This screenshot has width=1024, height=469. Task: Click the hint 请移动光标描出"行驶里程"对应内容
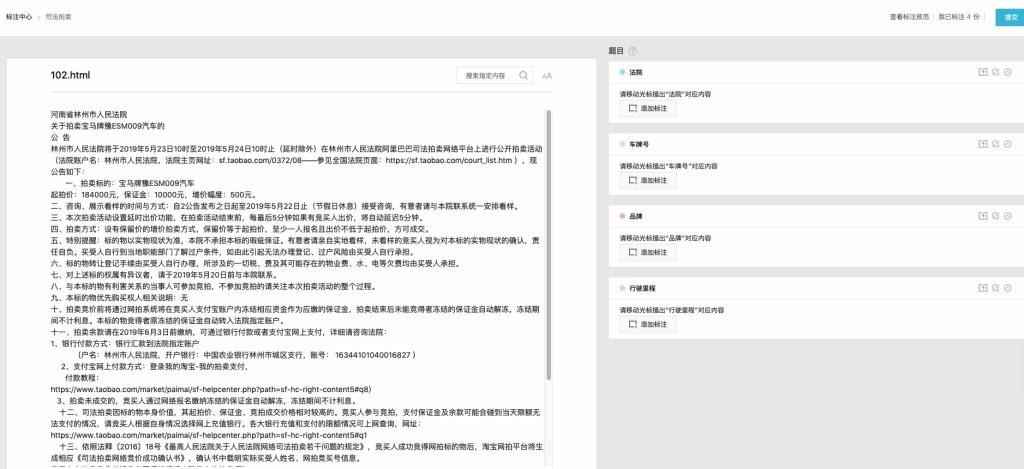pos(672,310)
